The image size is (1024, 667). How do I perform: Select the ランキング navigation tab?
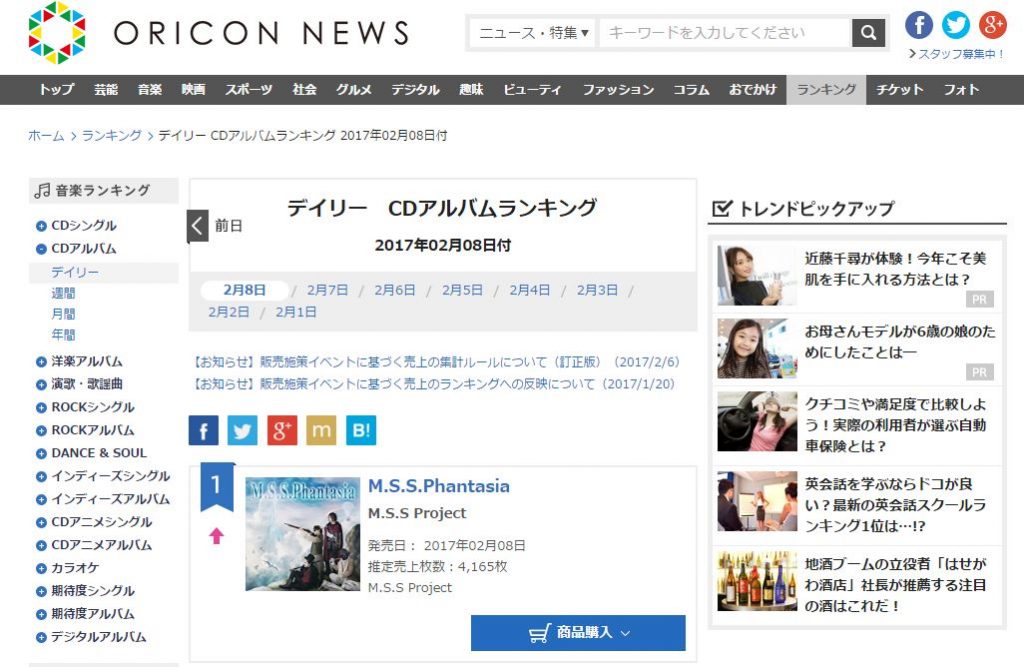[x=826, y=90]
